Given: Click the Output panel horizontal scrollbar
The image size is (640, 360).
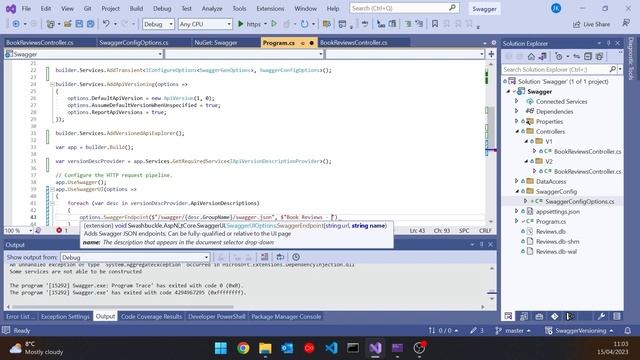Looking at the screenshot, I should [122, 307].
